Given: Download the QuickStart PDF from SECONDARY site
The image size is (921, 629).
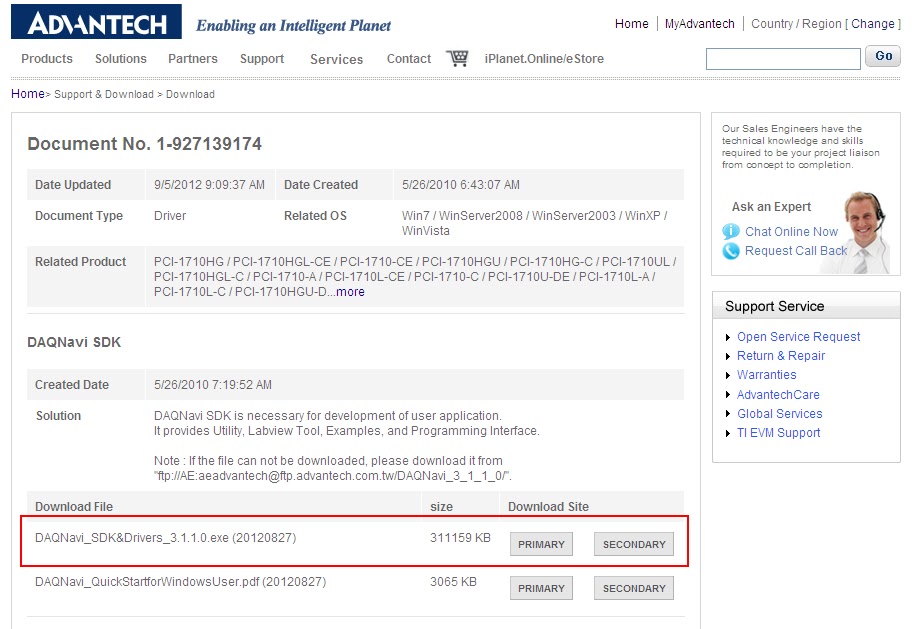Looking at the screenshot, I should (x=633, y=588).
